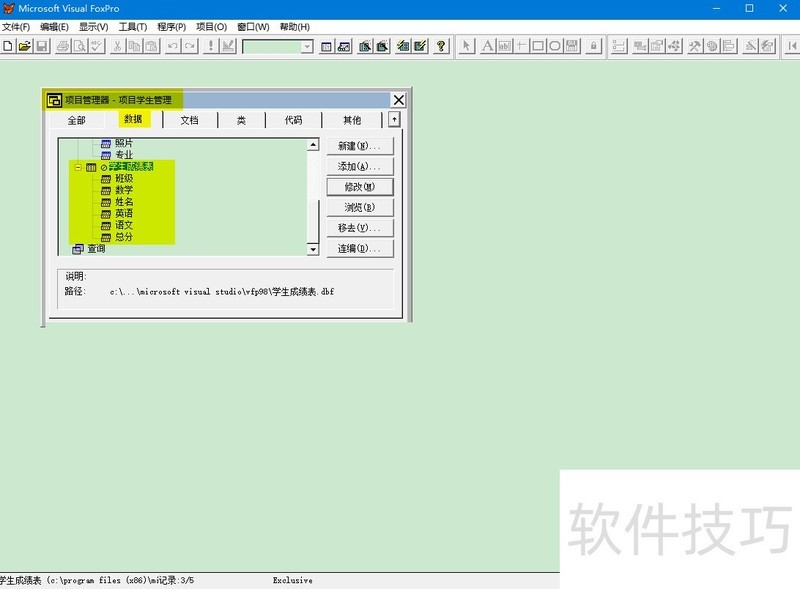Open the 项目(O) menu

(211, 27)
